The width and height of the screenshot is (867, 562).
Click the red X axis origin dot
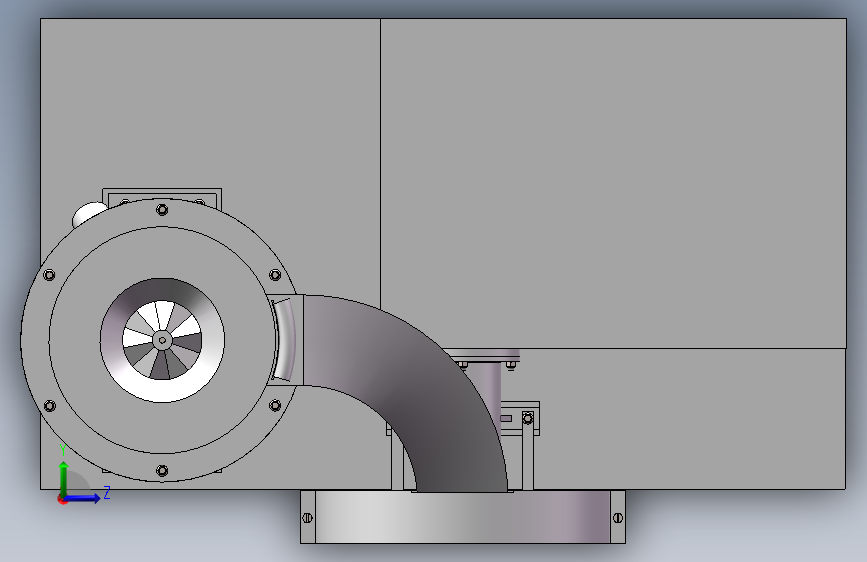(62, 499)
